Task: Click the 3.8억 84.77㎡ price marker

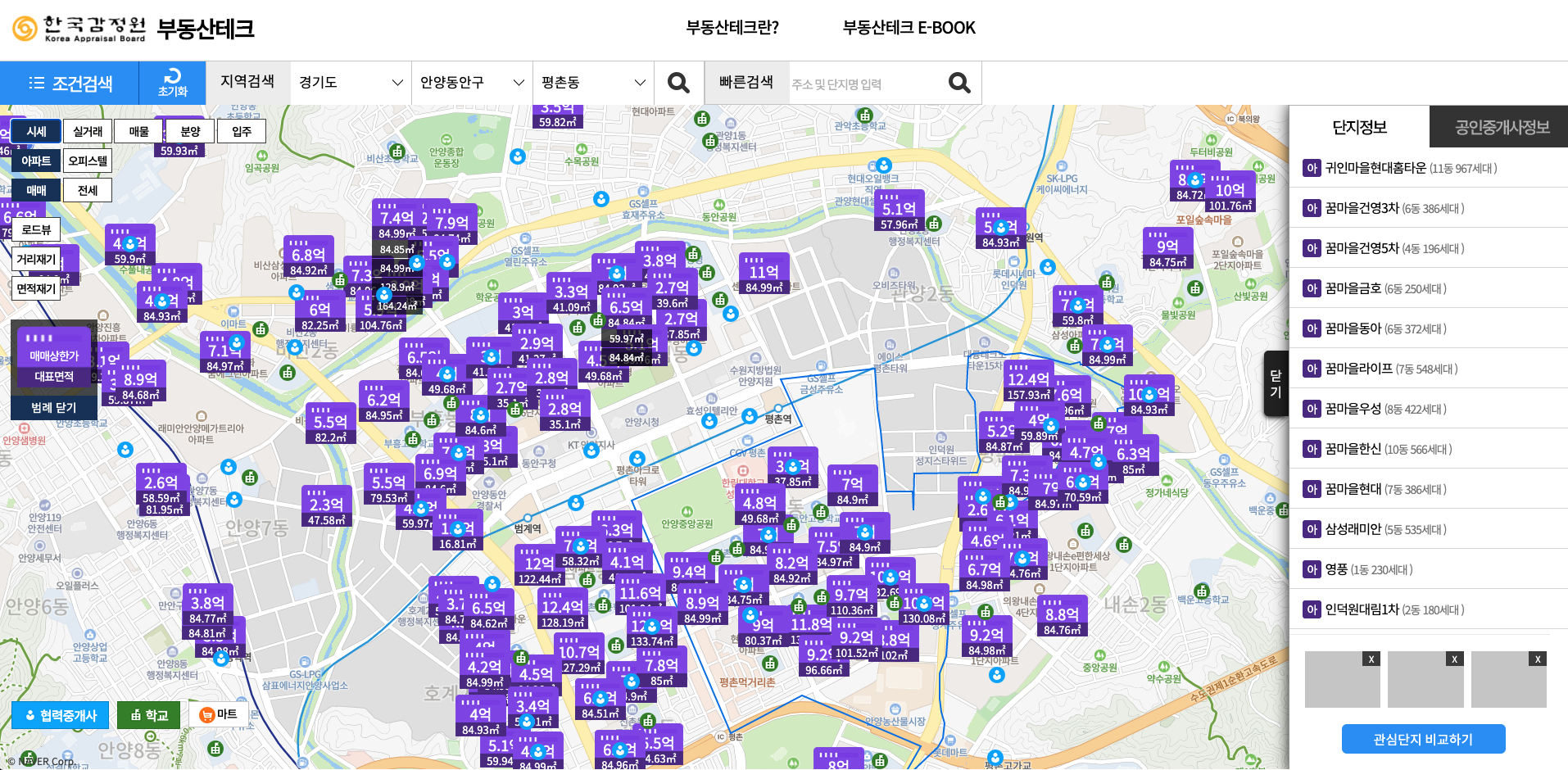Action: click(x=208, y=605)
